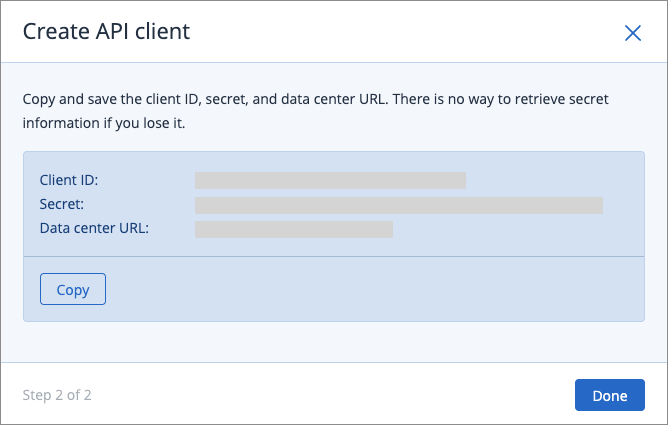Click the Done label in the footer
668x425 pixels.
point(610,396)
